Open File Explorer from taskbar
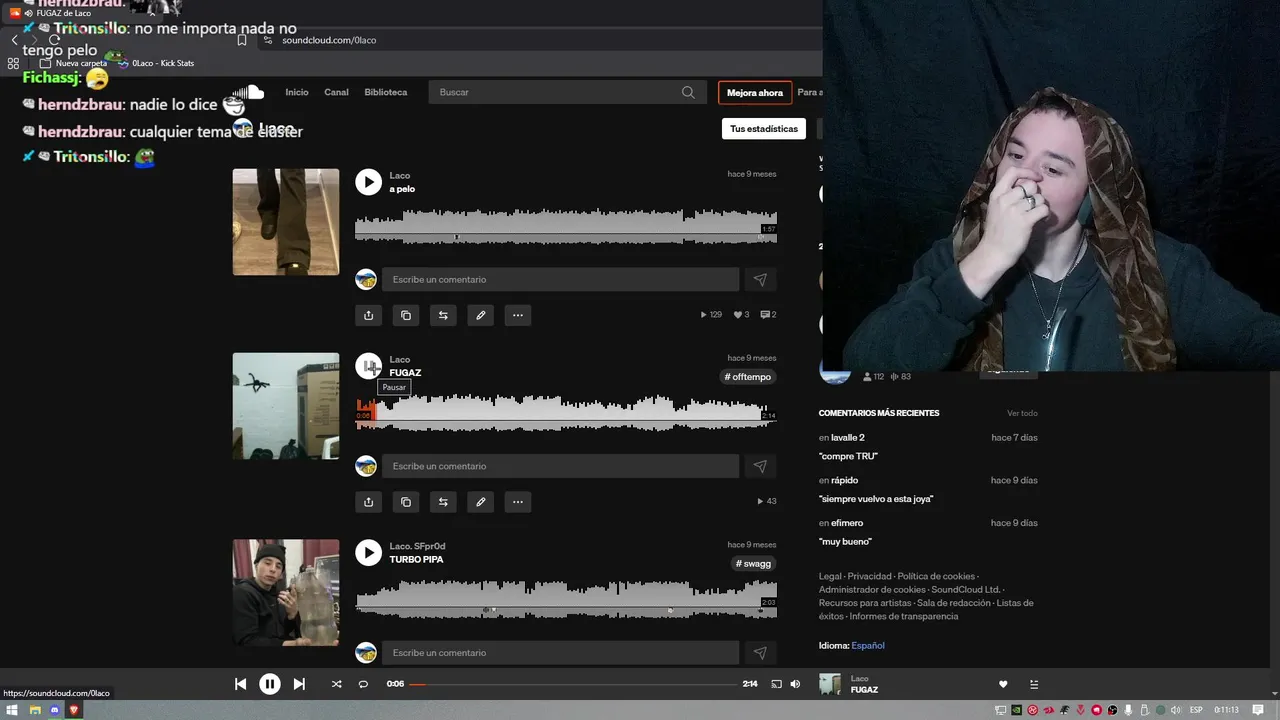 pyautogui.click(x=35, y=710)
